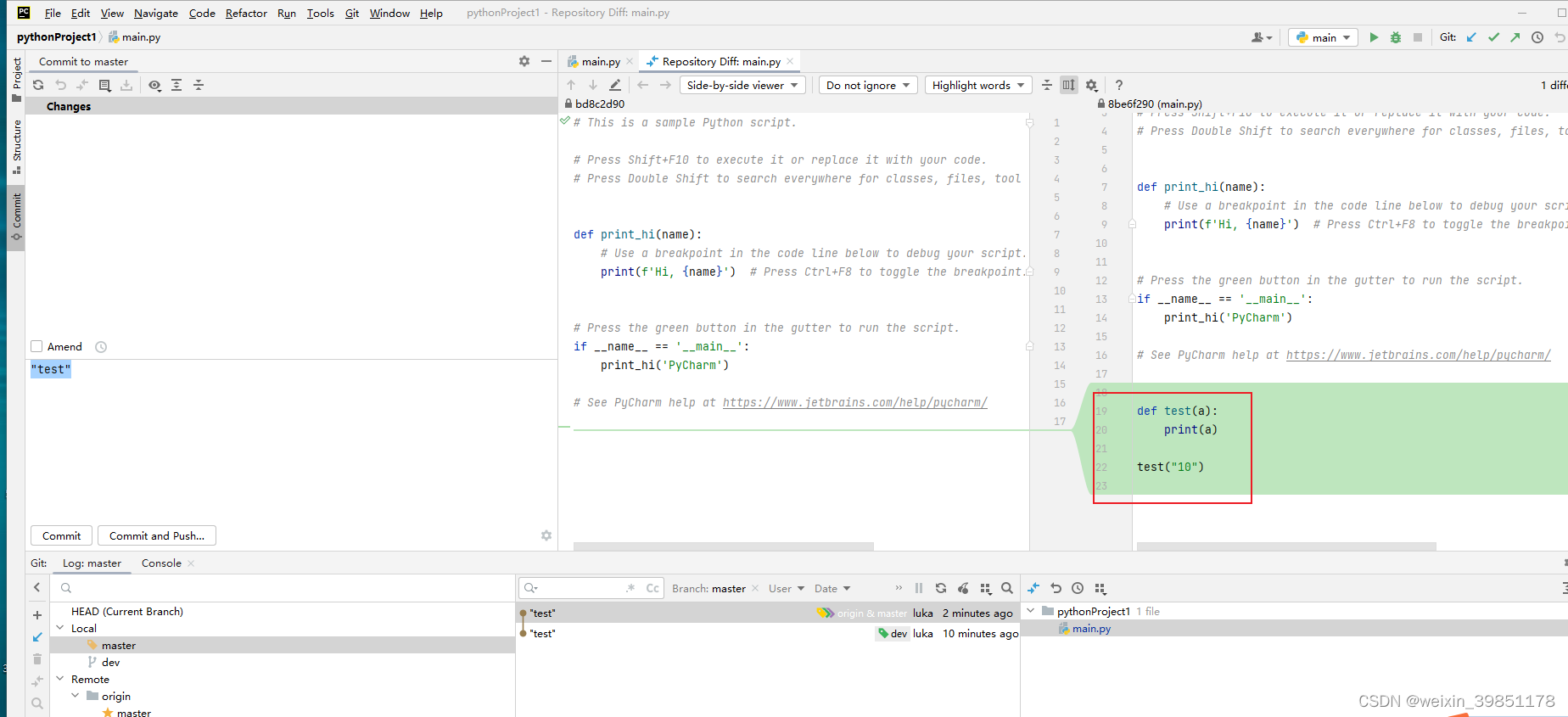The width and height of the screenshot is (1568, 717).
Task: Open the jetbrains help link in left diff
Action: point(854,402)
